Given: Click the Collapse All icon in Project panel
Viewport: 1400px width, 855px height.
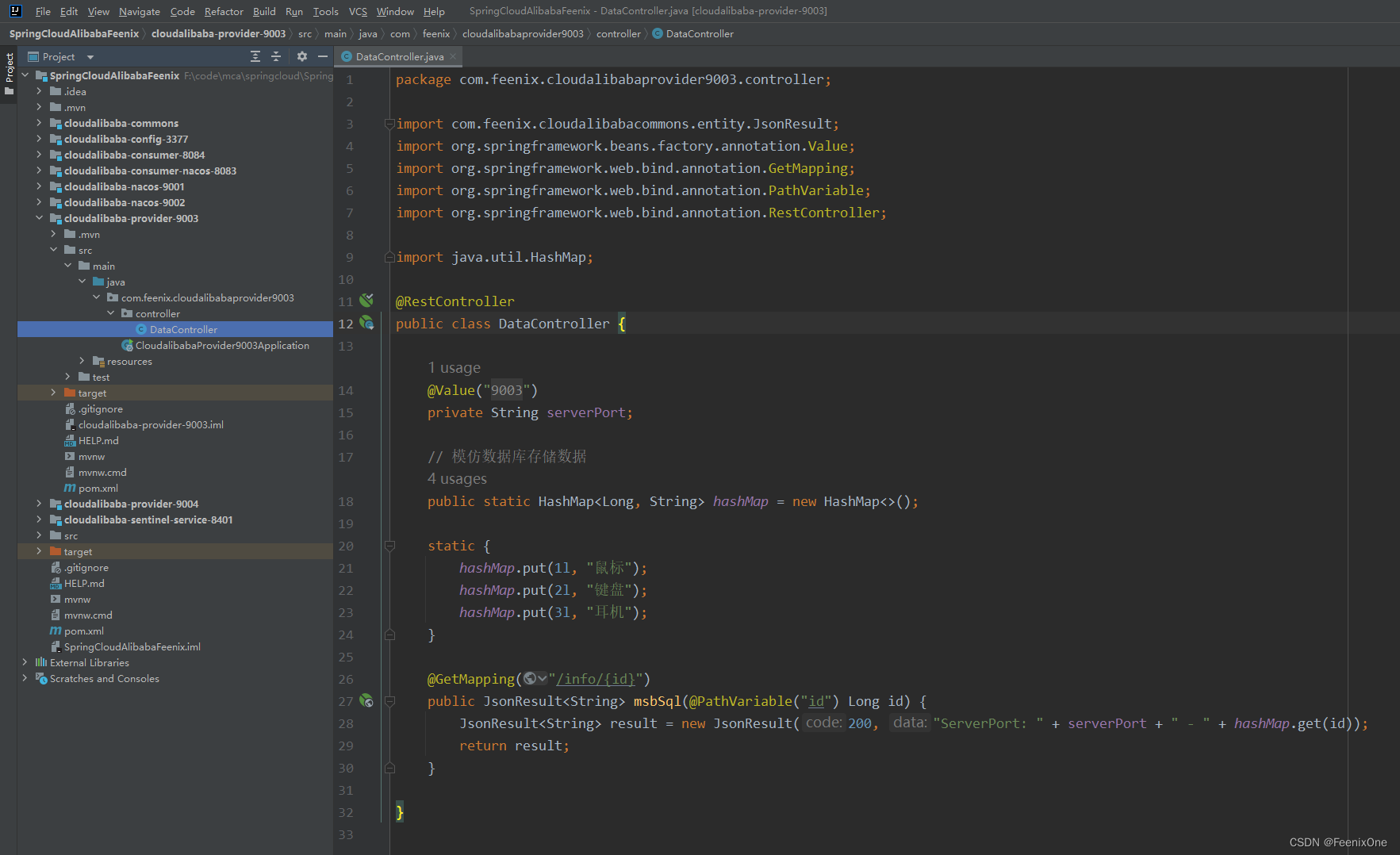Looking at the screenshot, I should (276, 56).
